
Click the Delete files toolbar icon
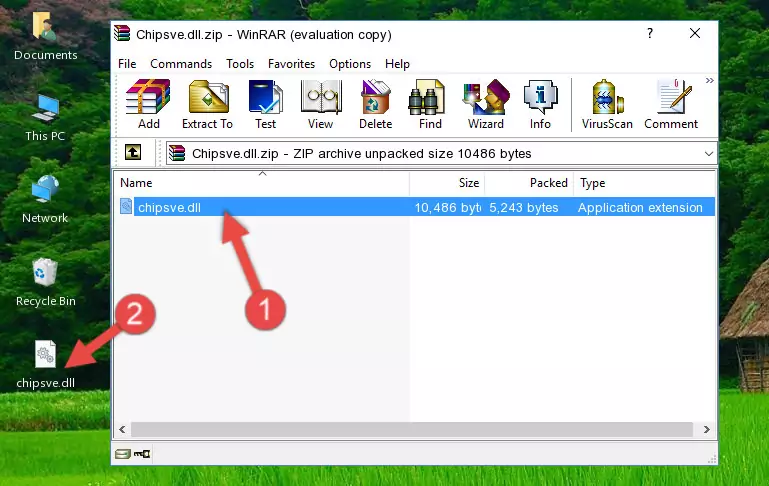(375, 104)
